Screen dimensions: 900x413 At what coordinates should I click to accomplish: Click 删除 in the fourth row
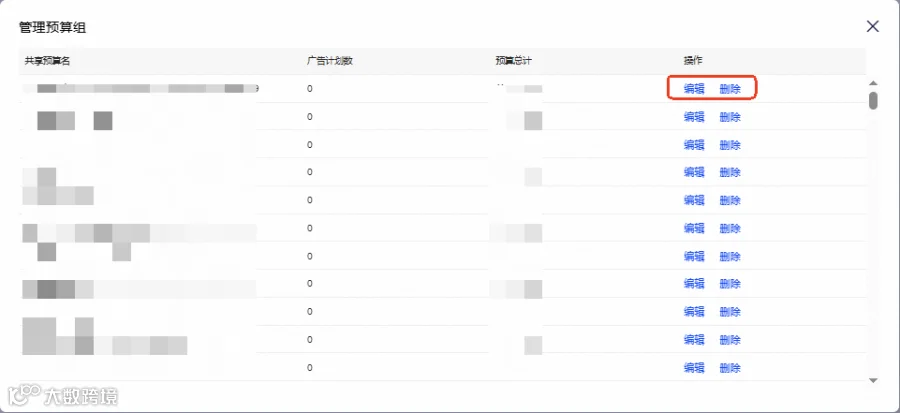[x=730, y=172]
